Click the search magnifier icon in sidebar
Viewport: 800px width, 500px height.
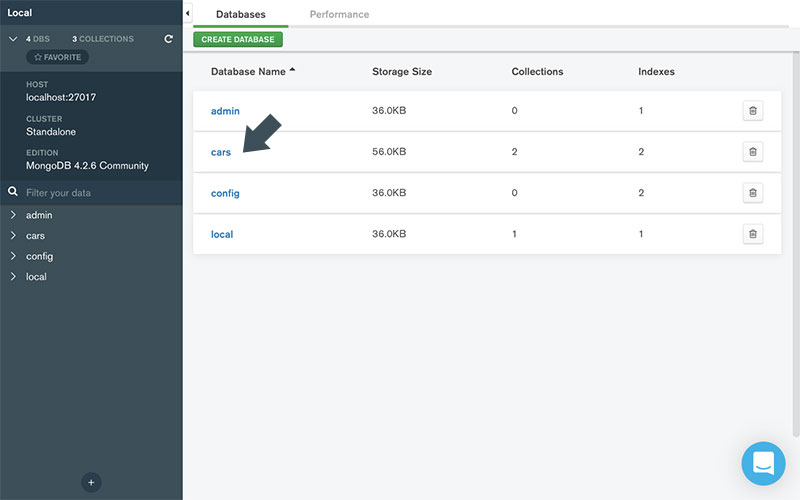tap(13, 192)
